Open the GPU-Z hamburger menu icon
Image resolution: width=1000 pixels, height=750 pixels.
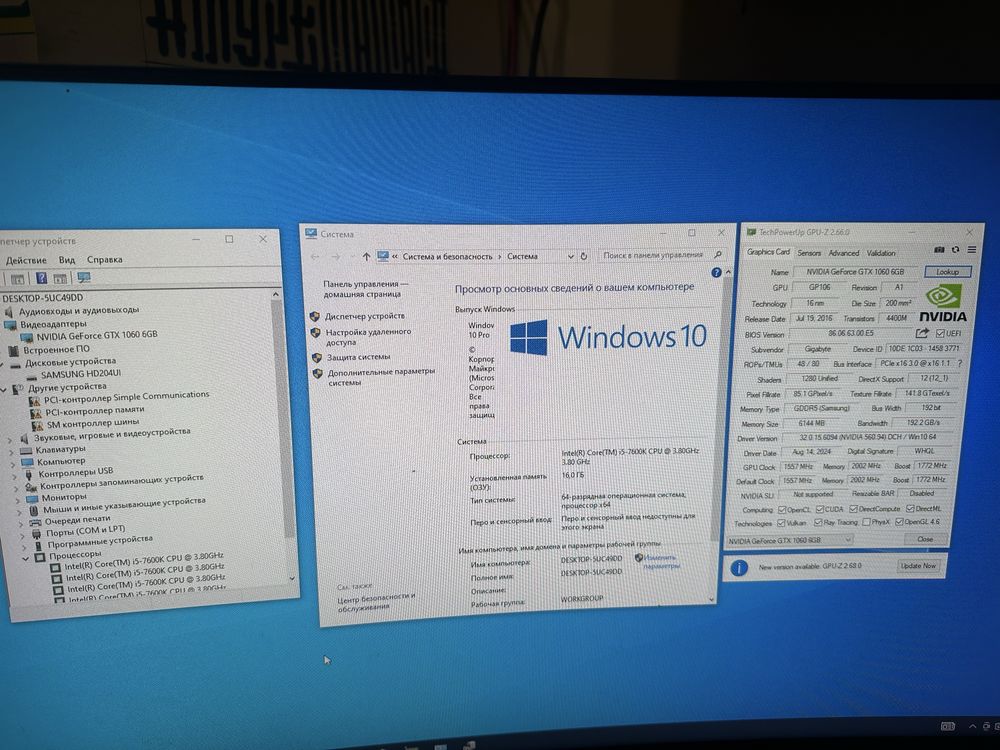[971, 250]
